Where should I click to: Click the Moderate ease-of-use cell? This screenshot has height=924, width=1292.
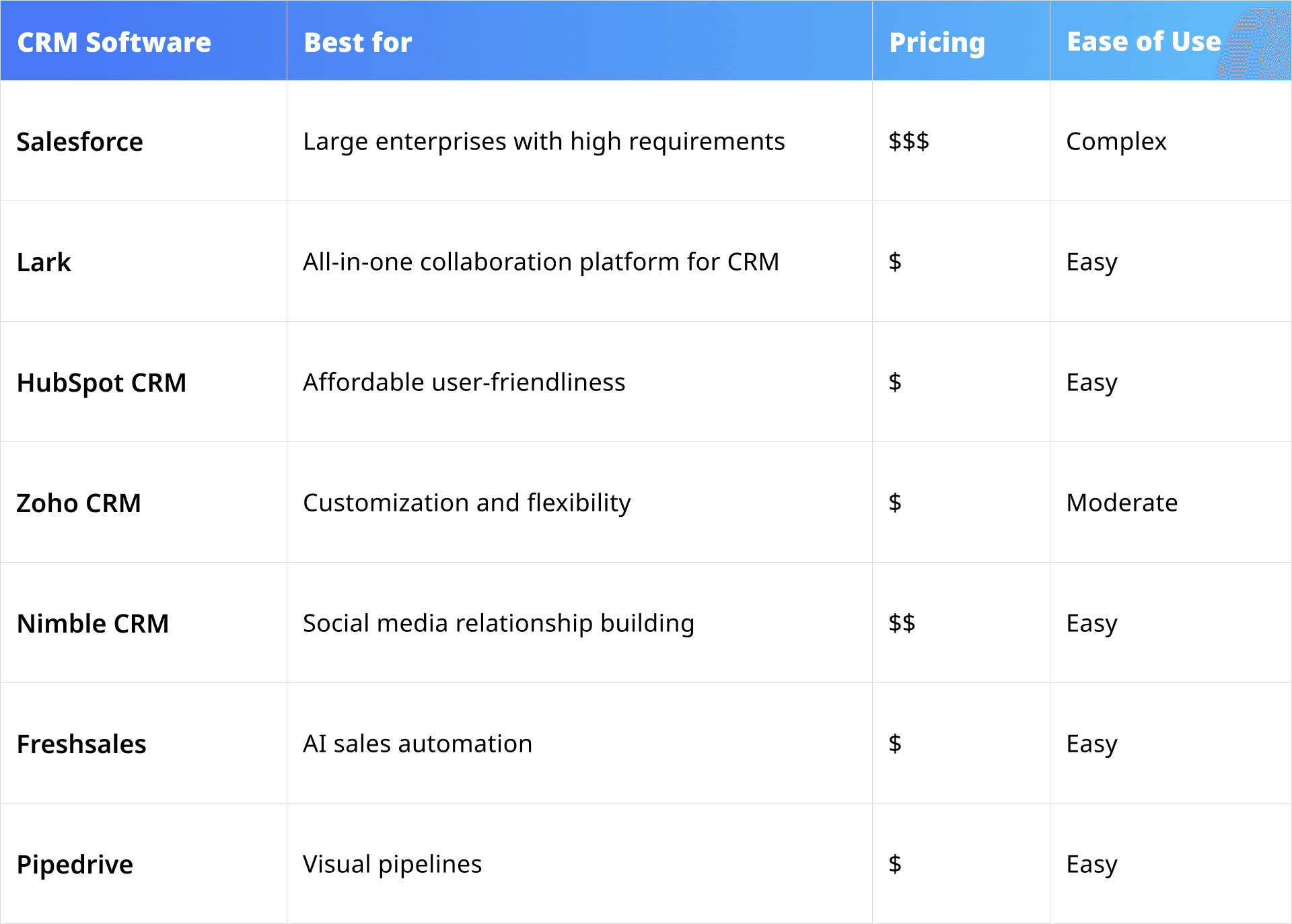1121,502
